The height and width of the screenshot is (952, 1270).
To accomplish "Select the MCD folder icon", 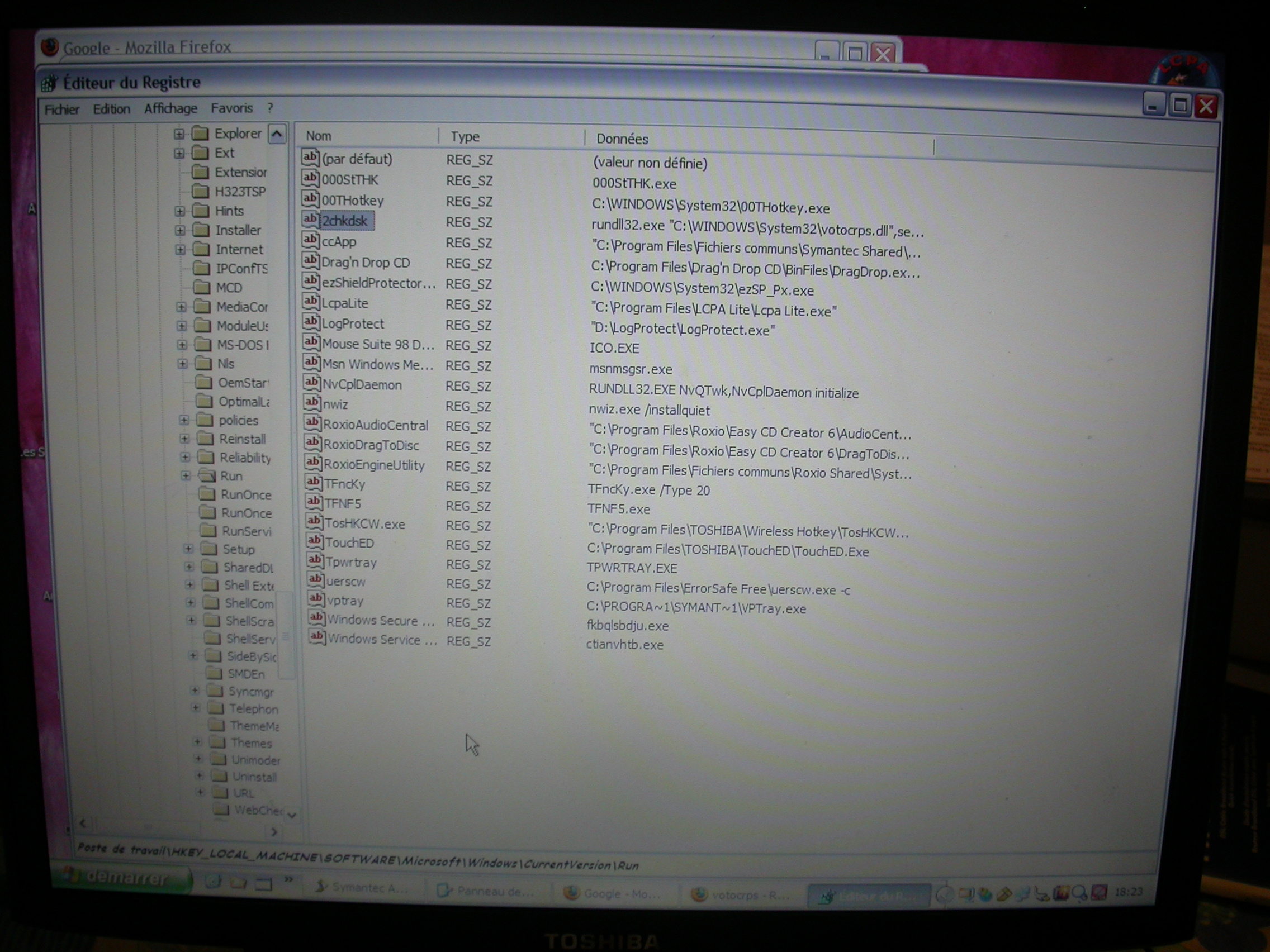I will [202, 287].
